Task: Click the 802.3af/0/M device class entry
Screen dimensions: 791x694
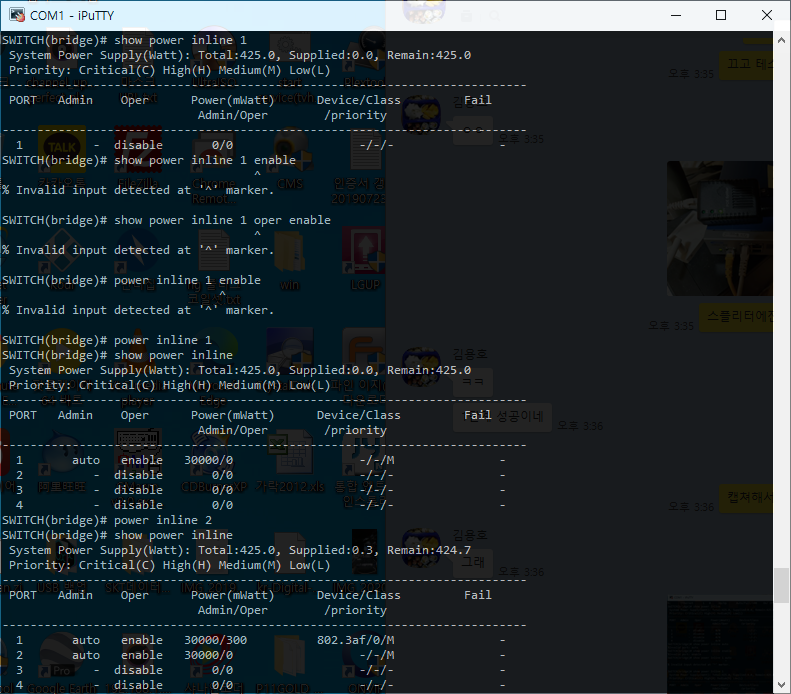Action: click(x=355, y=640)
